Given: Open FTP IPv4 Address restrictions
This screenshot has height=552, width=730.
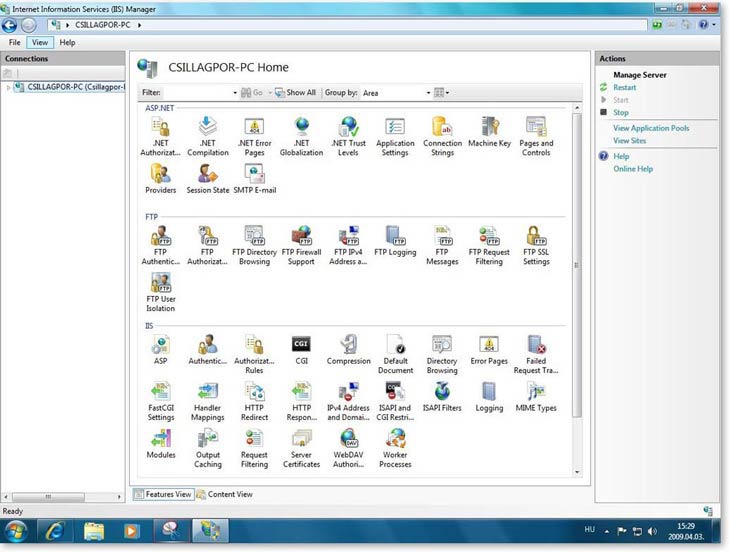Looking at the screenshot, I should [x=348, y=245].
